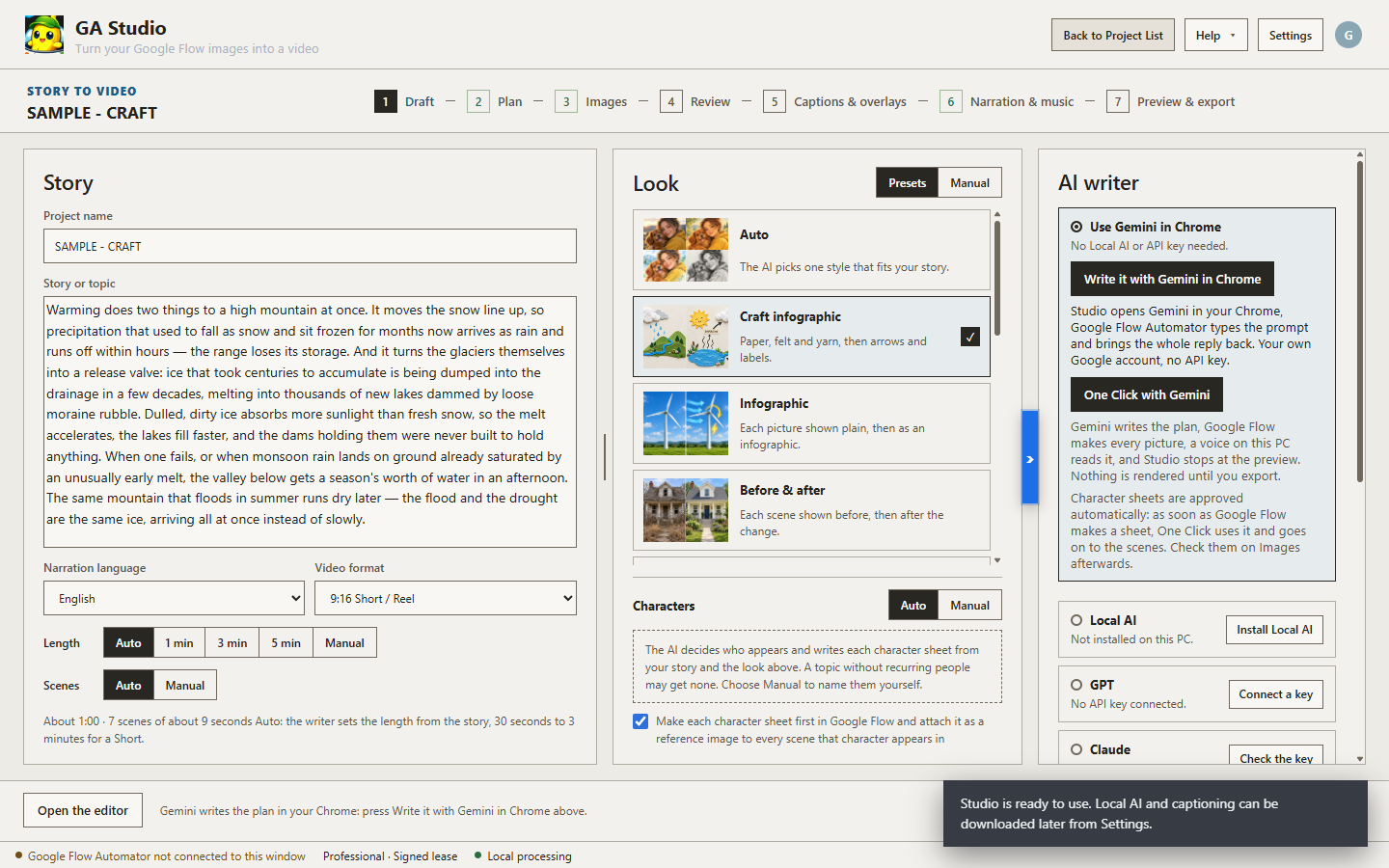Click AI writer panel scroll down arrow
This screenshot has width=1389, height=868.
coord(1360,759)
